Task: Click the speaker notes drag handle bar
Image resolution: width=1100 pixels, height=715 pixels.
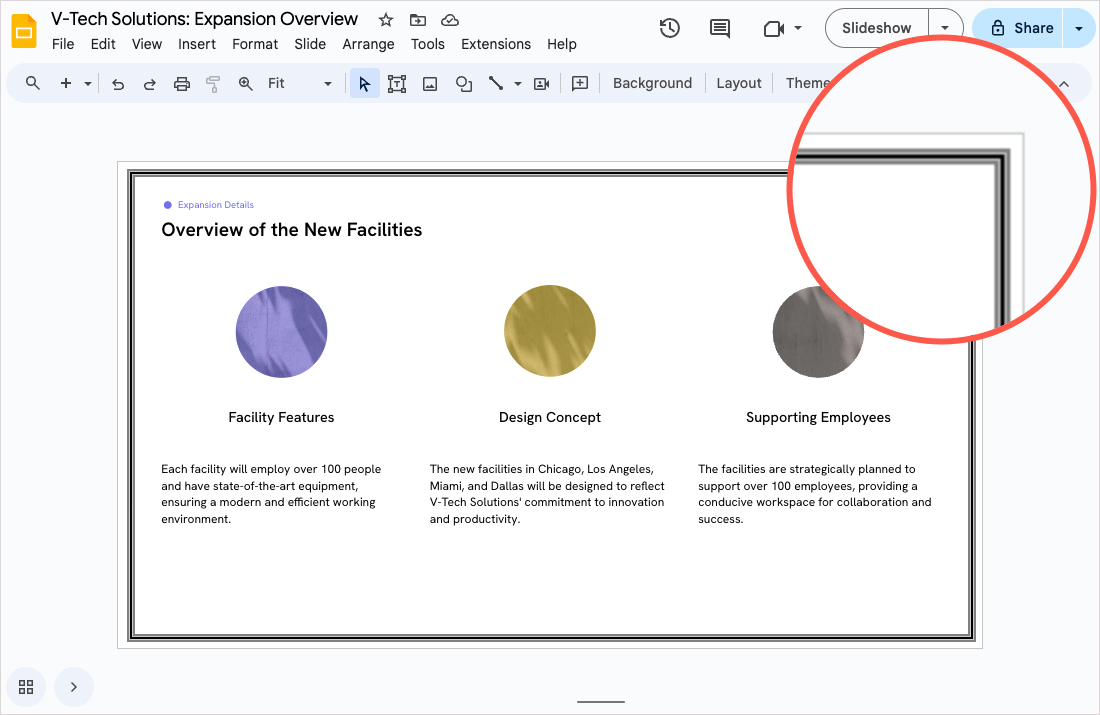Action: pyautogui.click(x=601, y=702)
